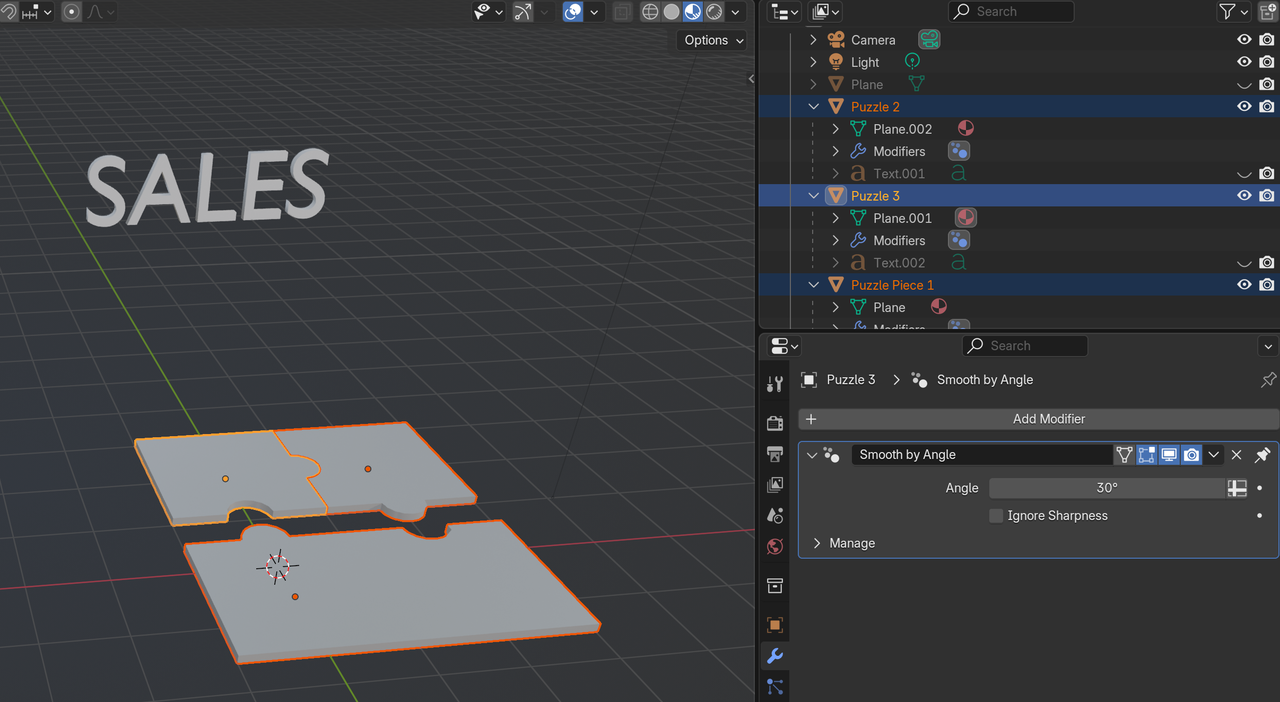The width and height of the screenshot is (1280, 702).
Task: Select the Light object in outliner
Action: tap(865, 62)
